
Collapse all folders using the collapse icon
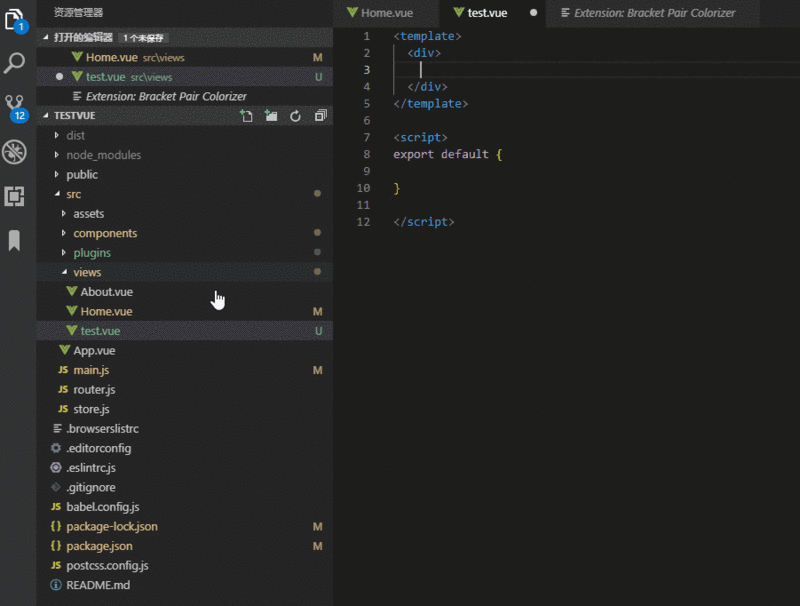click(319, 116)
